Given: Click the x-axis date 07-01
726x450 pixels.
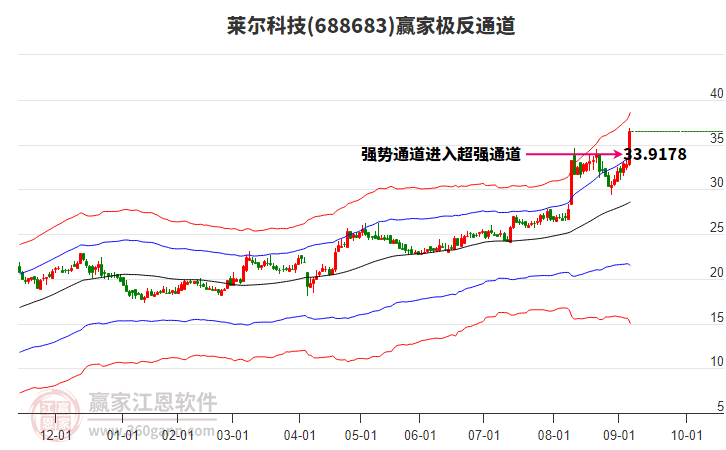Looking at the screenshot, I should [484, 436].
